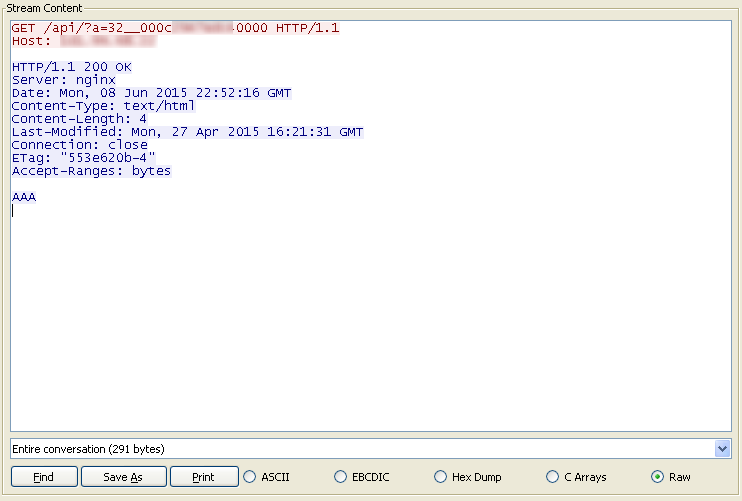Click the Content-Type: text/html line
This screenshot has height=501, width=742.
[103, 105]
